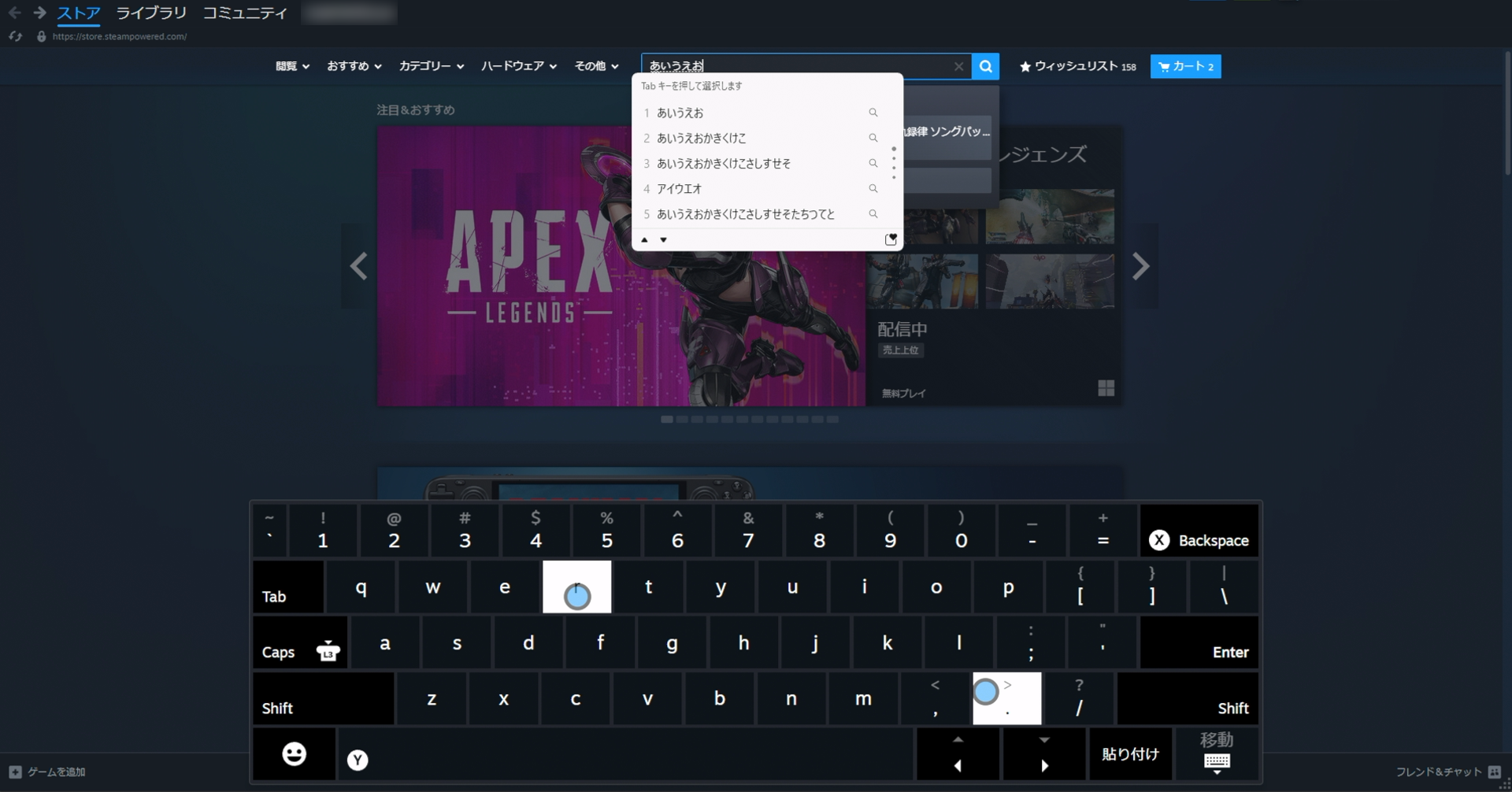This screenshot has width=1512, height=792.
Task: Open the Apex Legends featured banner
Action: pyautogui.click(x=621, y=266)
